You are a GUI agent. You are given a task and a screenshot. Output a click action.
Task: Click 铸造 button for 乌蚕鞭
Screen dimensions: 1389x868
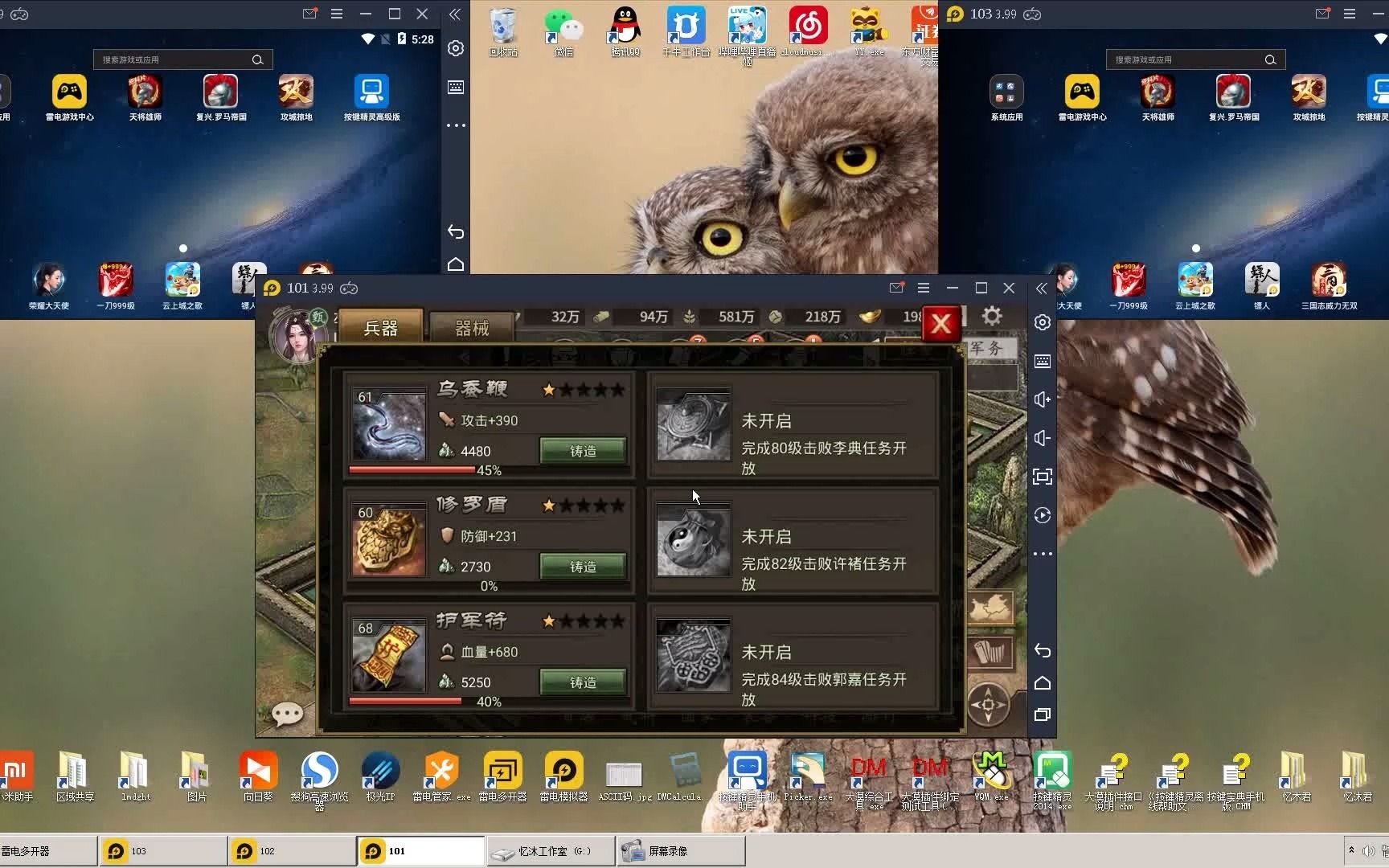pos(583,451)
